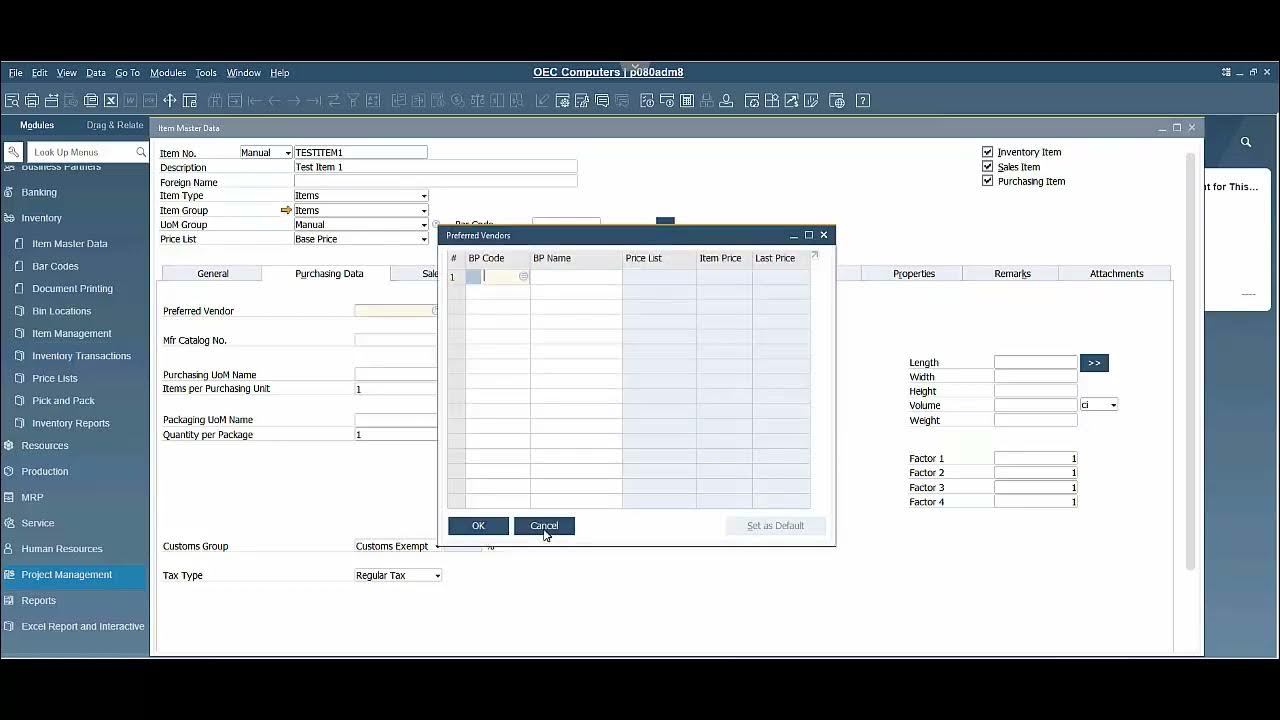This screenshot has width=1280, height=720.
Task: Click the Factor 1 input field
Action: tap(1035, 458)
